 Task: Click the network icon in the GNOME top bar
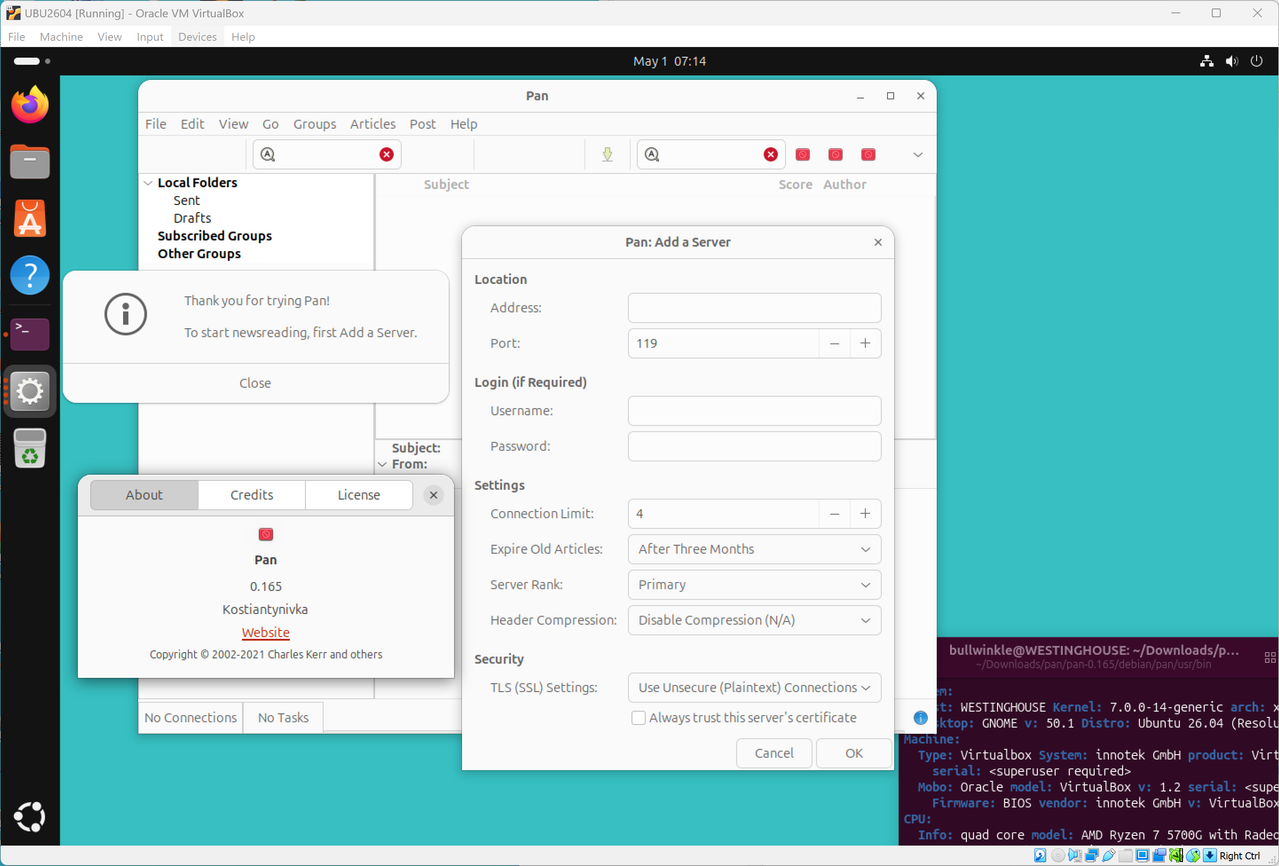tap(1207, 61)
